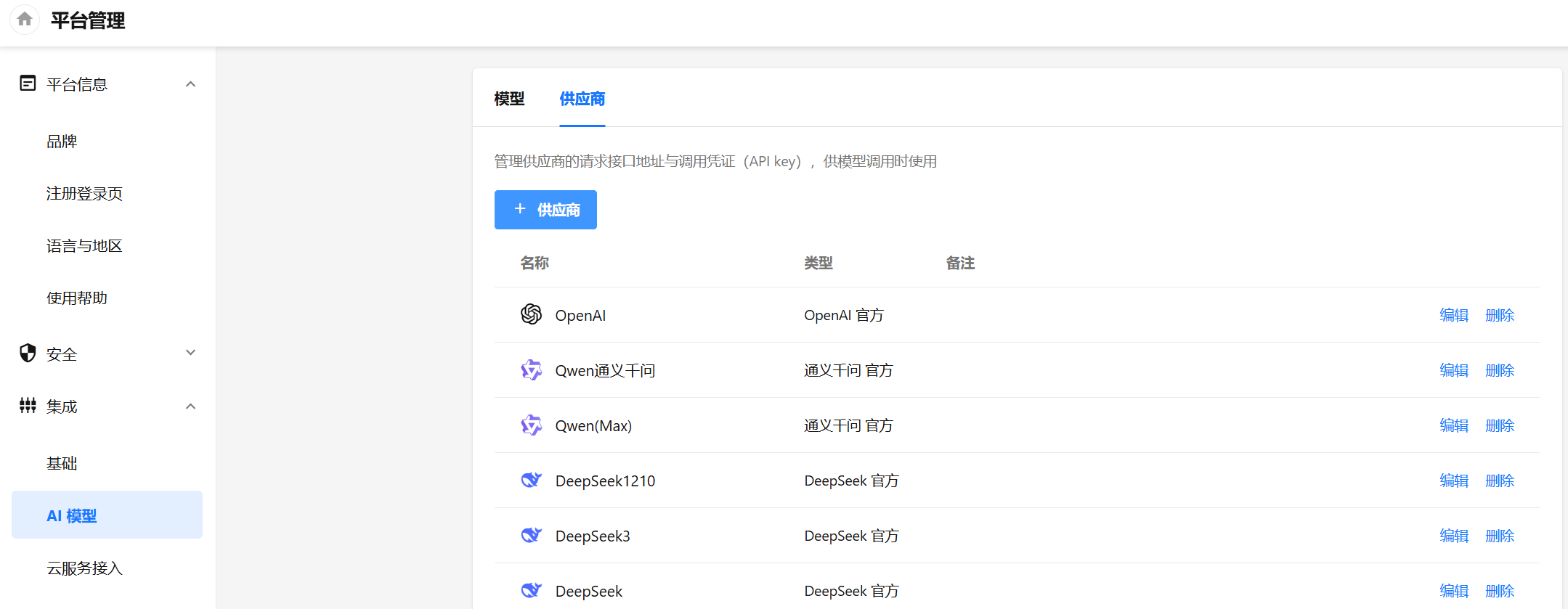Click the 集成 integration icon
This screenshot has height=609, width=1568.
pos(28,406)
